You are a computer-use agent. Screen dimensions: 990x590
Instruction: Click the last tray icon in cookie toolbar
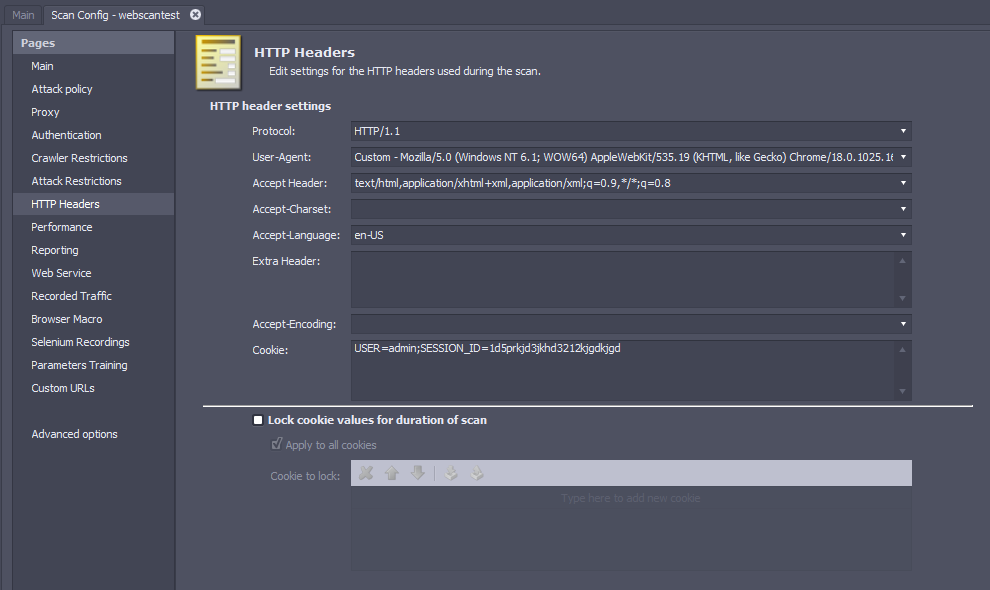point(477,473)
